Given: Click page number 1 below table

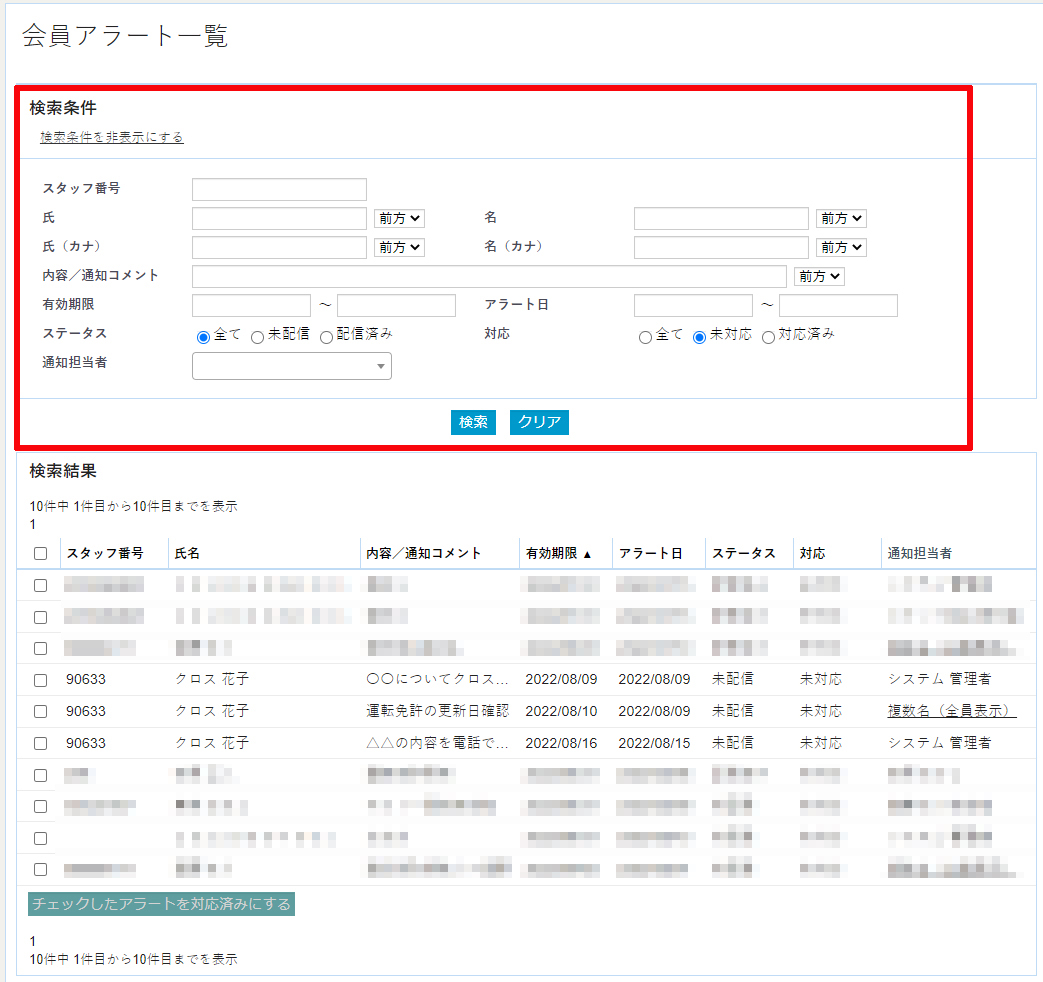Looking at the screenshot, I should [x=33, y=941].
